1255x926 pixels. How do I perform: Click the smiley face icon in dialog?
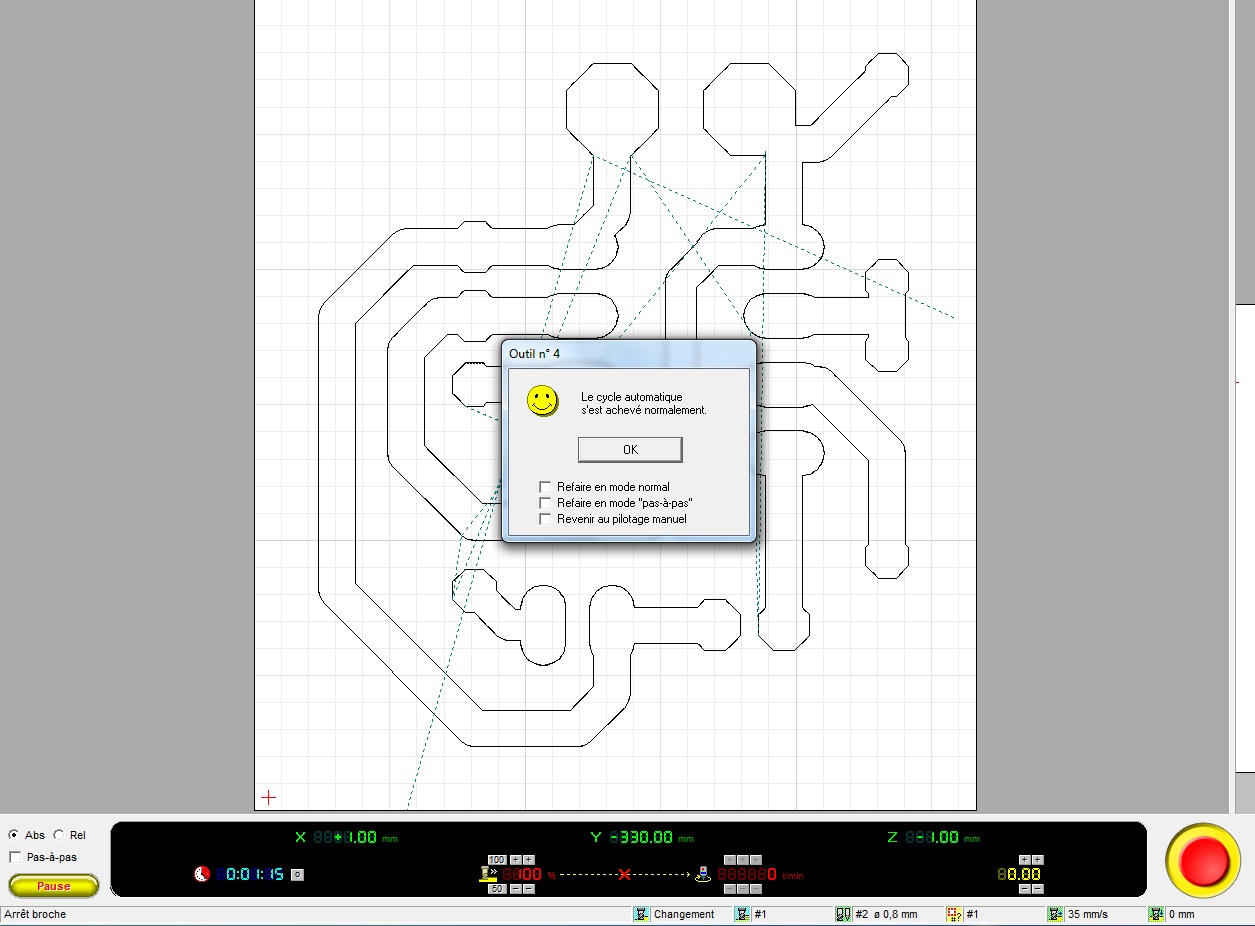coord(543,401)
